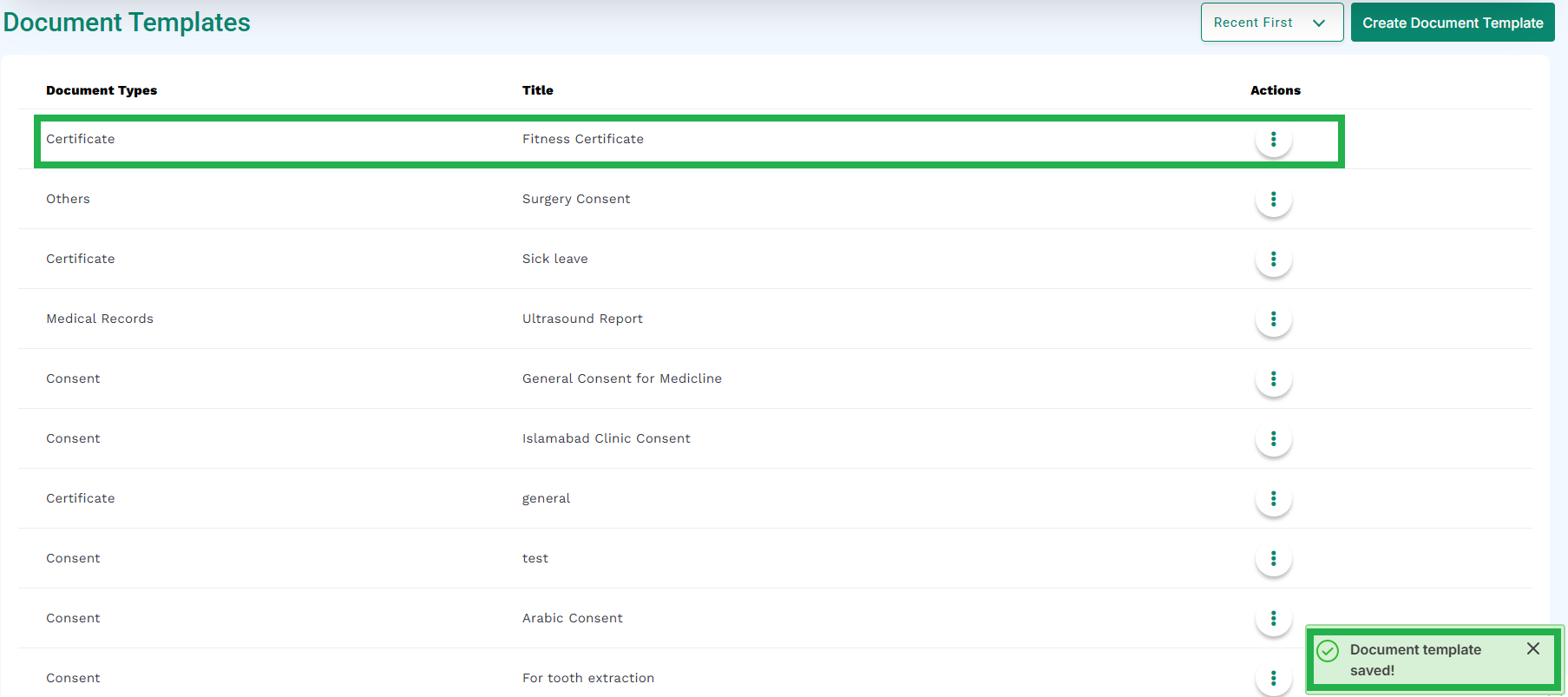The width and height of the screenshot is (1568, 697).
Task: Open actions menu for tooth extraction consent
Action: [1273, 678]
